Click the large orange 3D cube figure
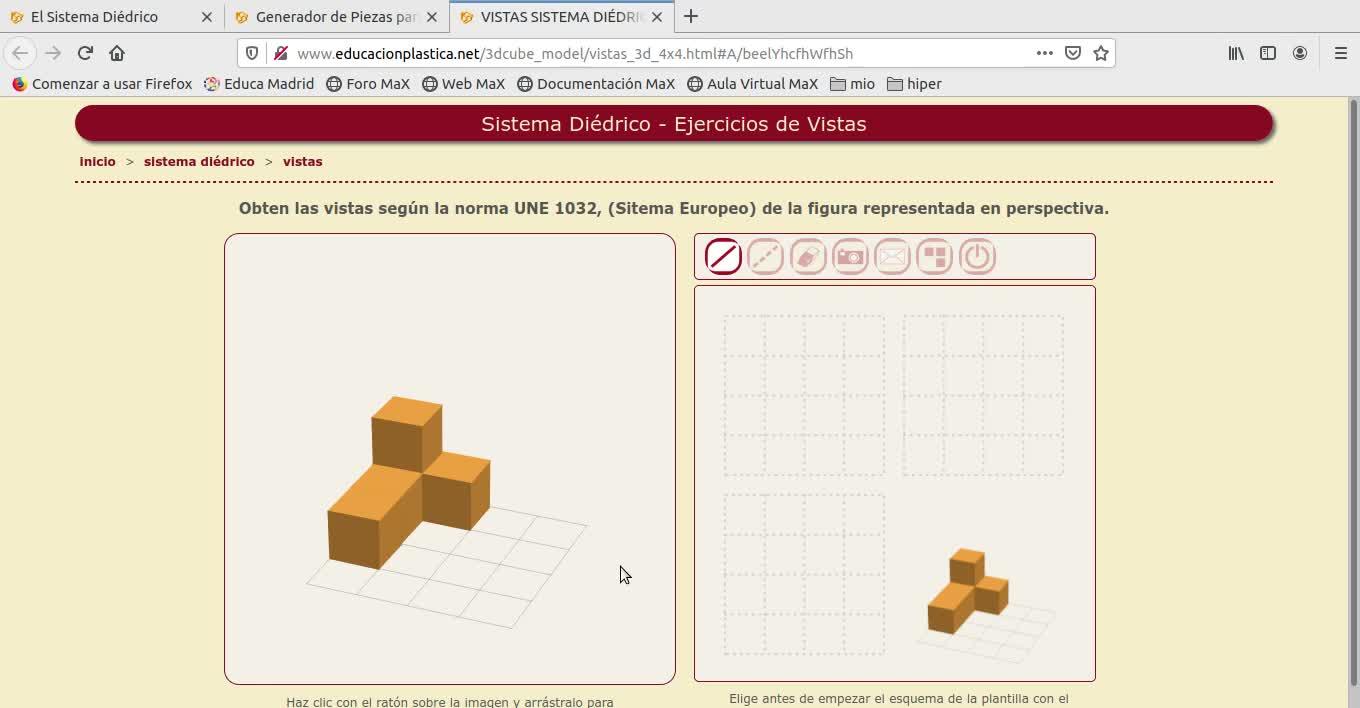 coord(409,482)
